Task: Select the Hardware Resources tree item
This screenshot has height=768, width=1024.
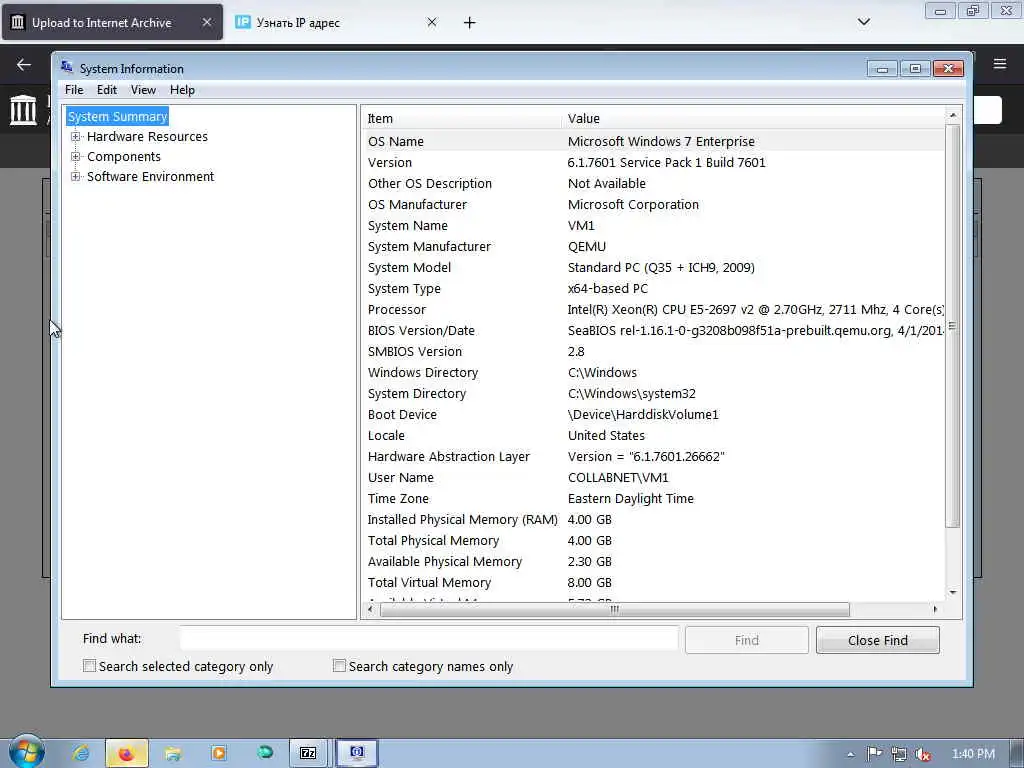Action: (147, 136)
